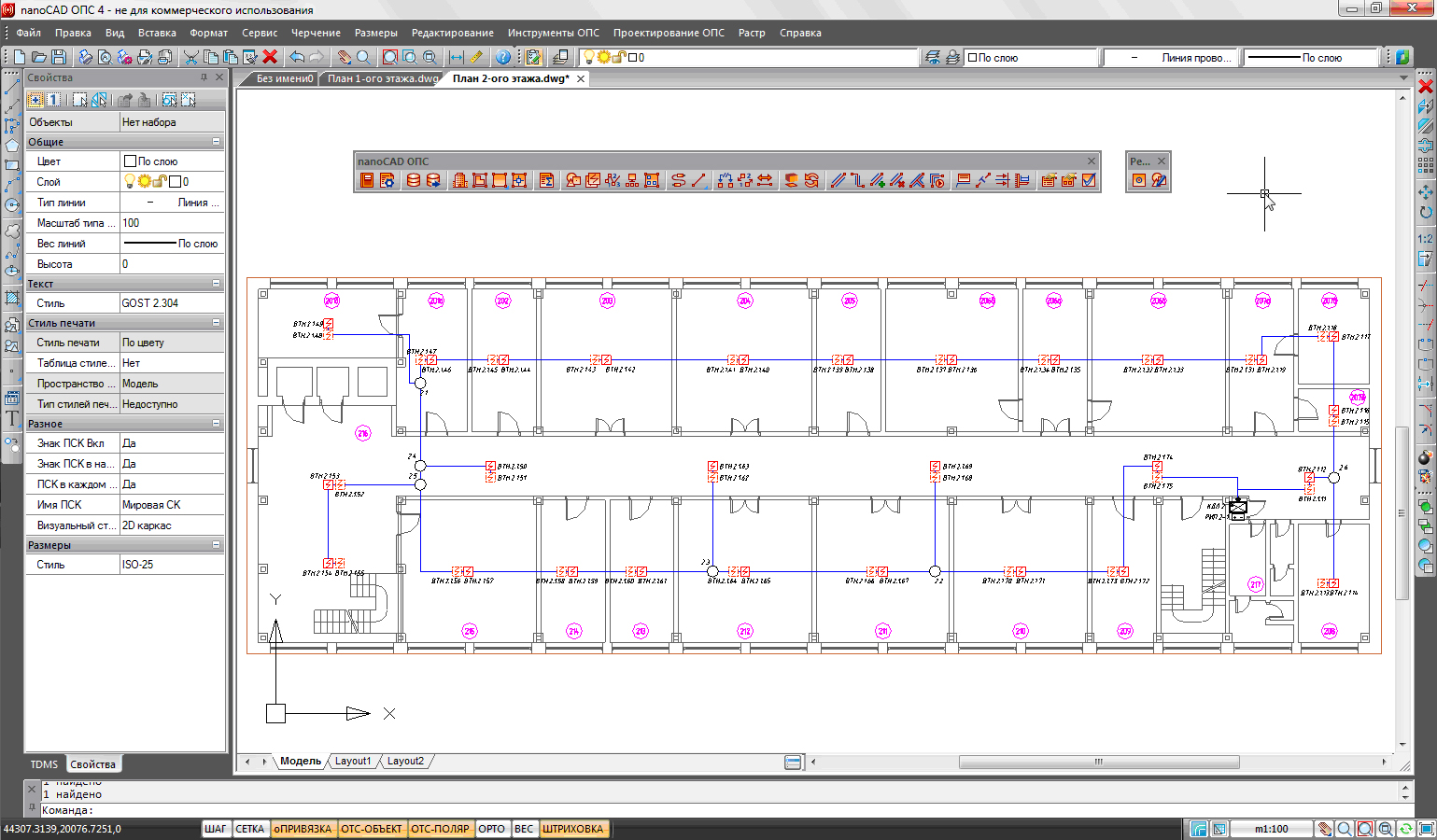
Task: Switch to the Без имени0 tab
Action: click(285, 78)
